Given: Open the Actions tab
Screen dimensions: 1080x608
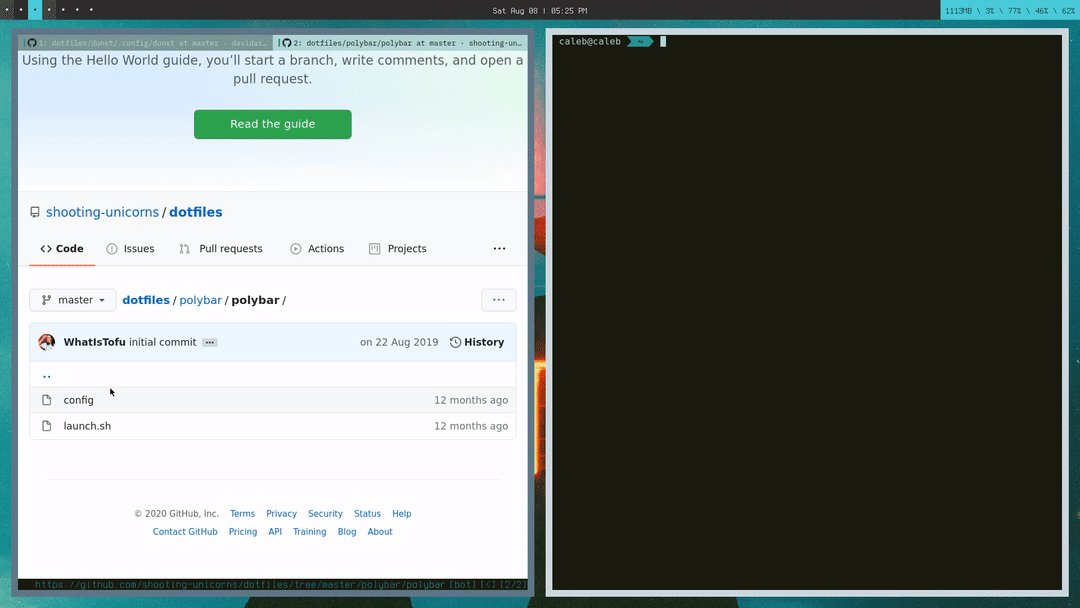Looking at the screenshot, I should tap(317, 249).
